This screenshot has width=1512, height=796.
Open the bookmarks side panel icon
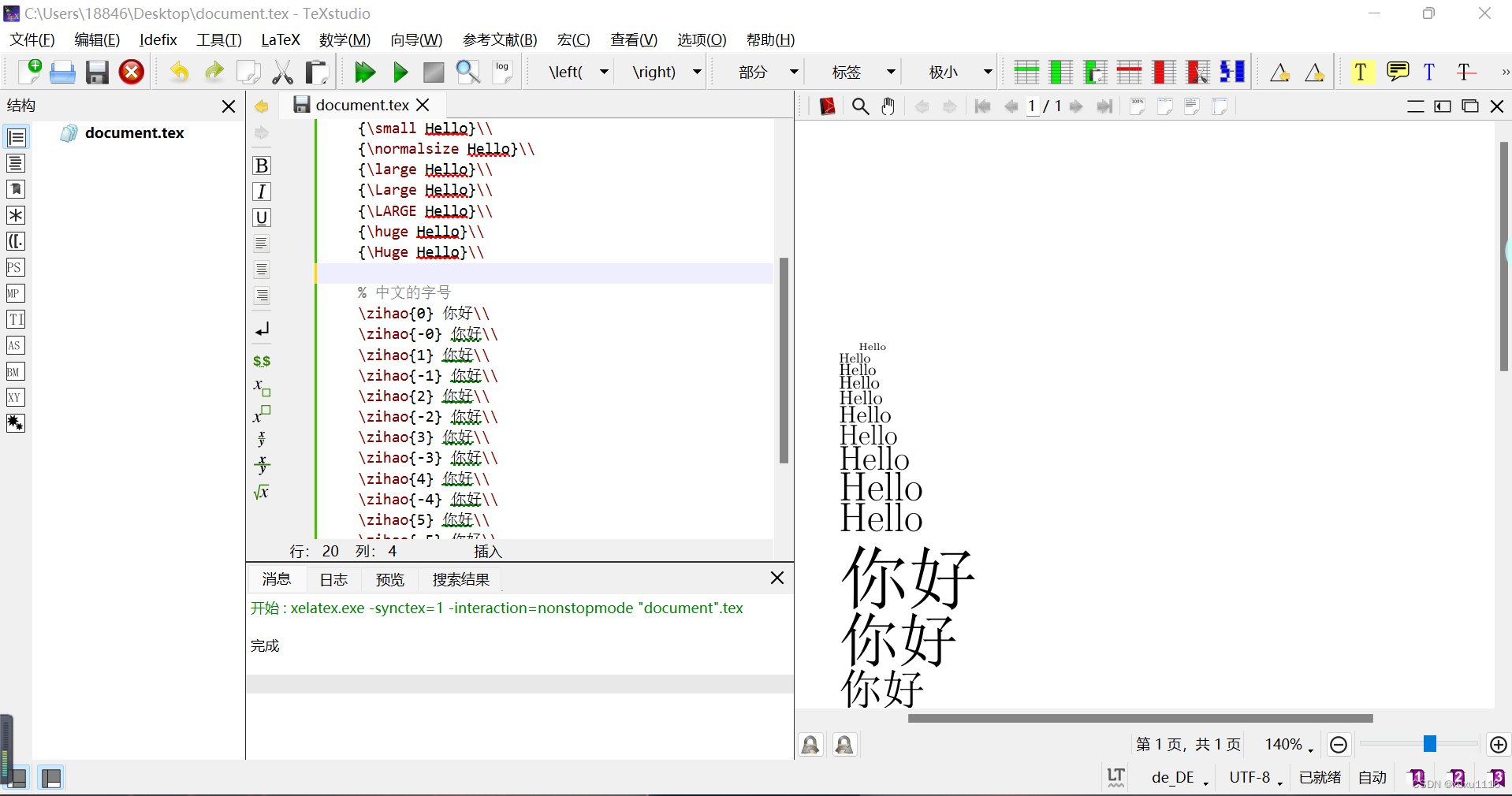16,189
